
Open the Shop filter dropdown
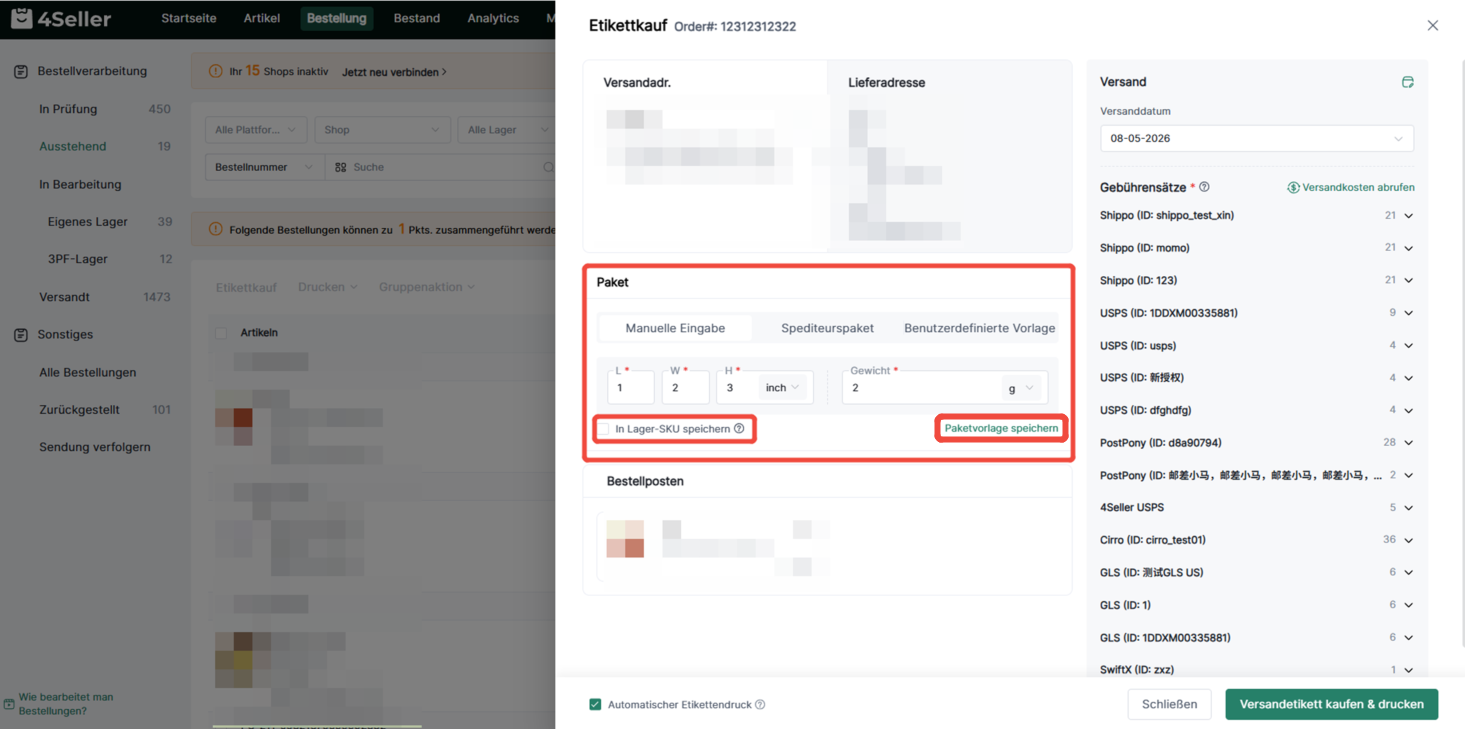[382, 130]
